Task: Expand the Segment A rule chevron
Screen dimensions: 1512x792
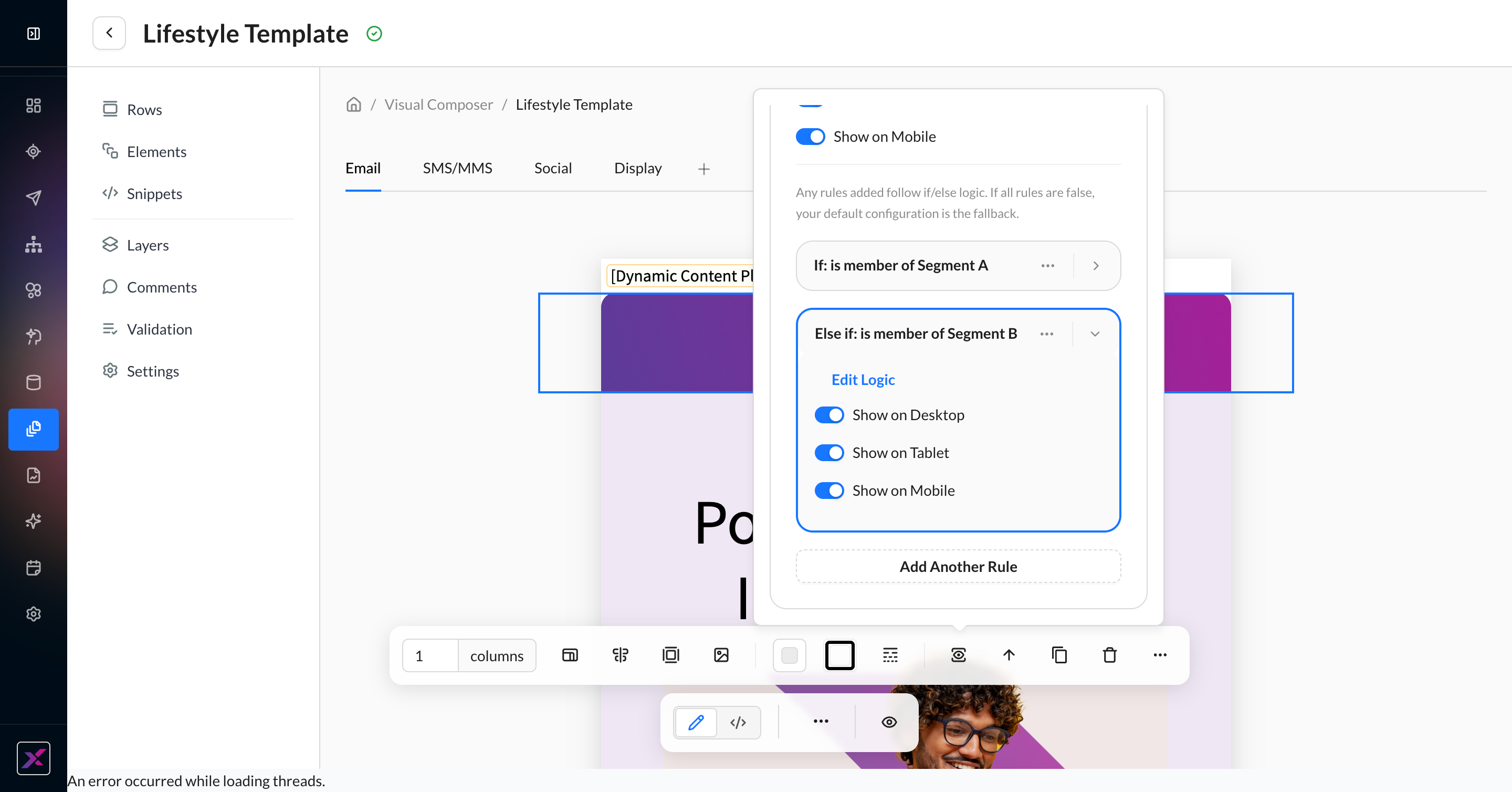Action: tap(1096, 265)
